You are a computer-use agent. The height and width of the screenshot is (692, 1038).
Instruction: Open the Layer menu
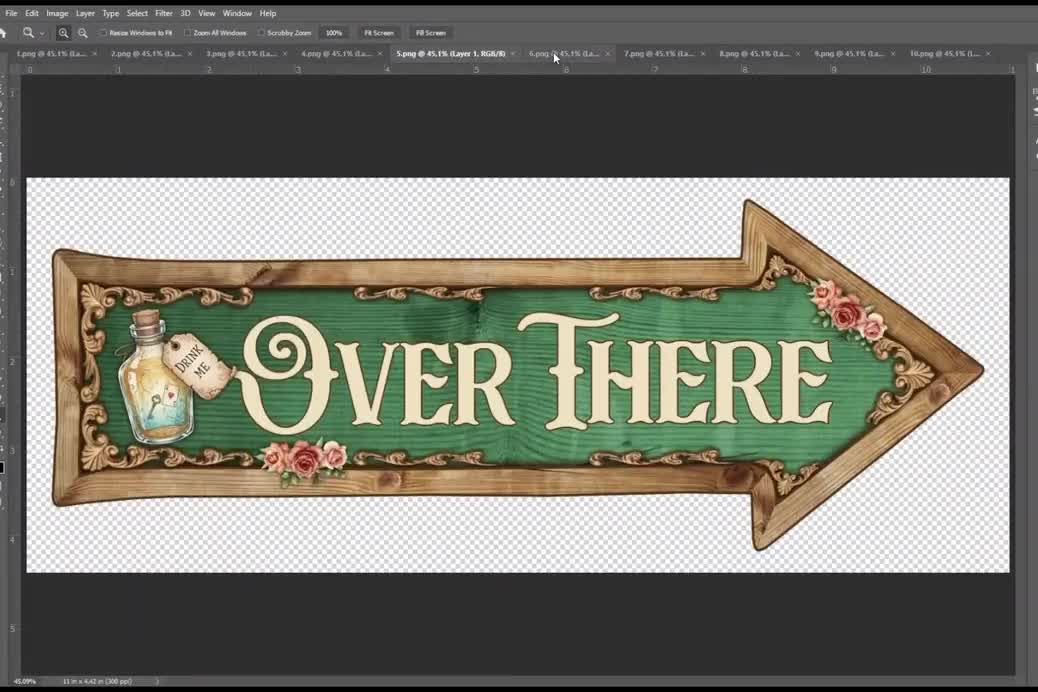pos(85,13)
